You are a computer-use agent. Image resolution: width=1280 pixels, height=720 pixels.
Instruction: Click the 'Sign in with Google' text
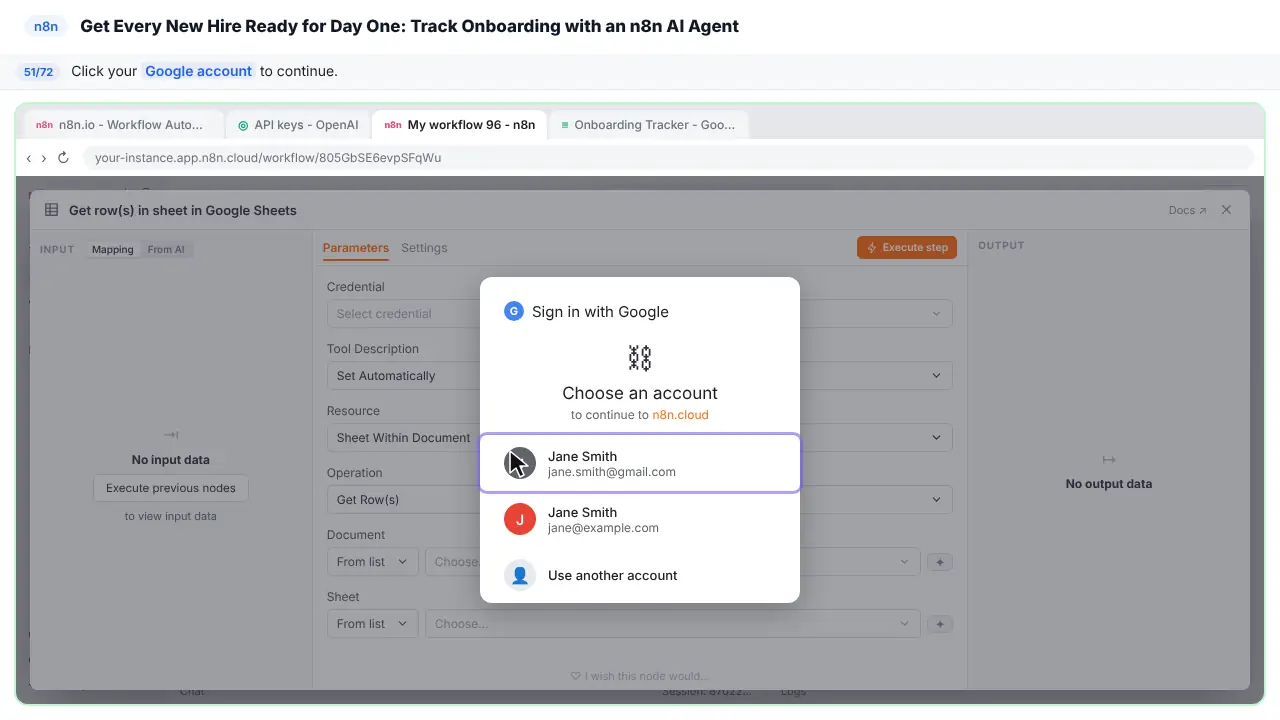click(600, 312)
